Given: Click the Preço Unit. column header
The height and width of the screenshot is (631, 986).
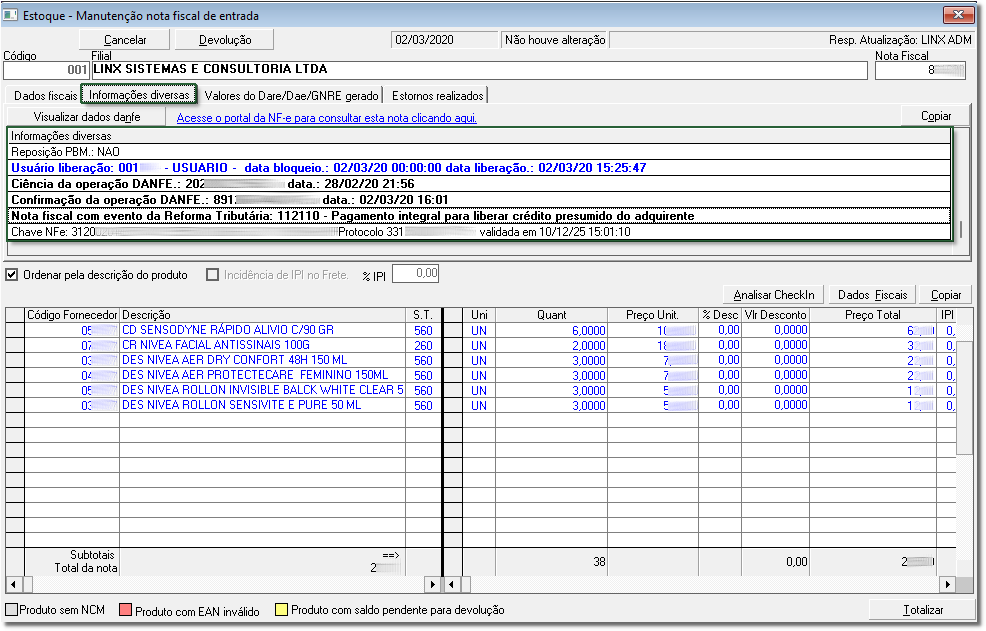Looking at the screenshot, I should (653, 315).
